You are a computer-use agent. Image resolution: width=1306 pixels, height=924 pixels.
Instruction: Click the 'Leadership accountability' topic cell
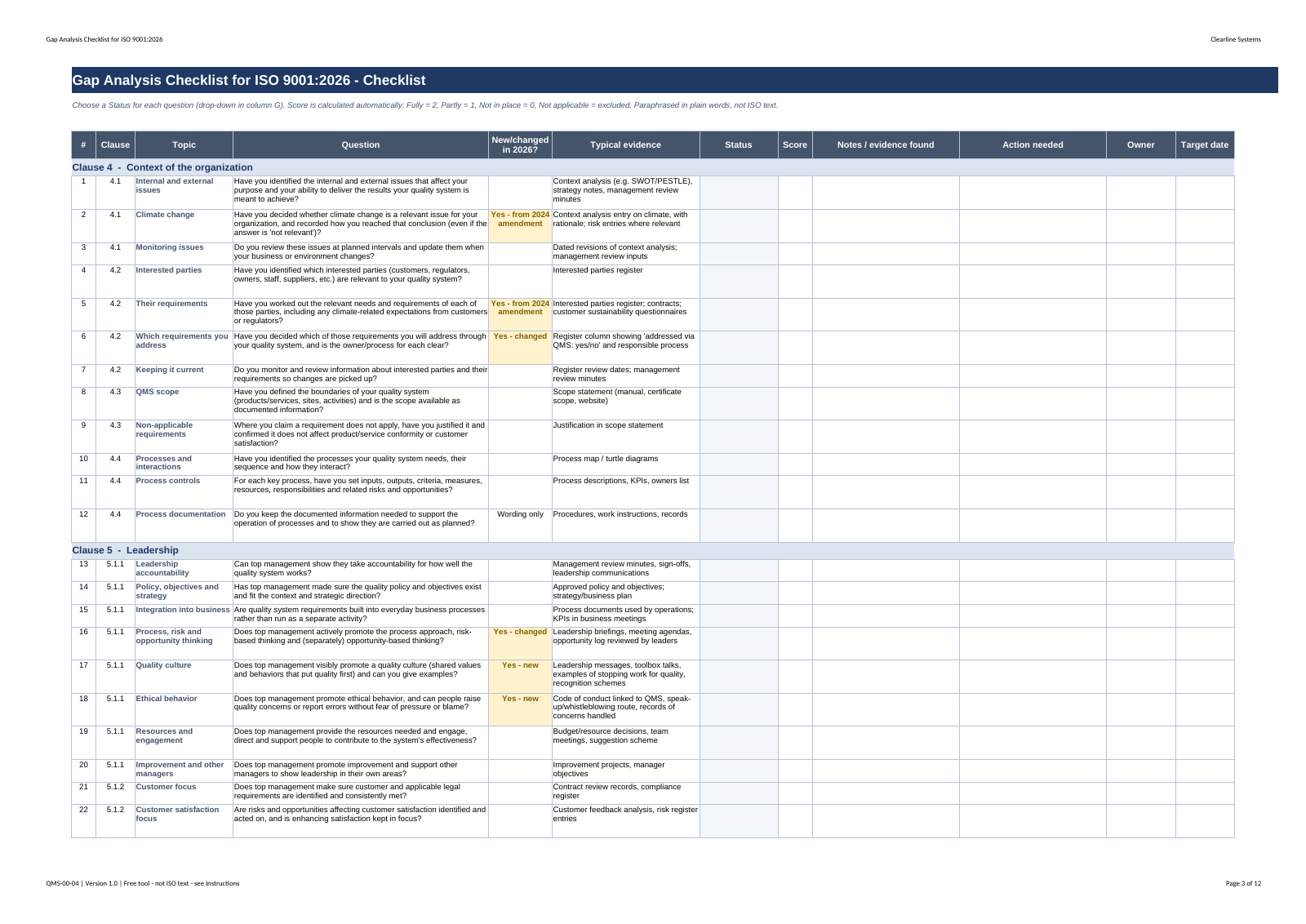[184, 570]
